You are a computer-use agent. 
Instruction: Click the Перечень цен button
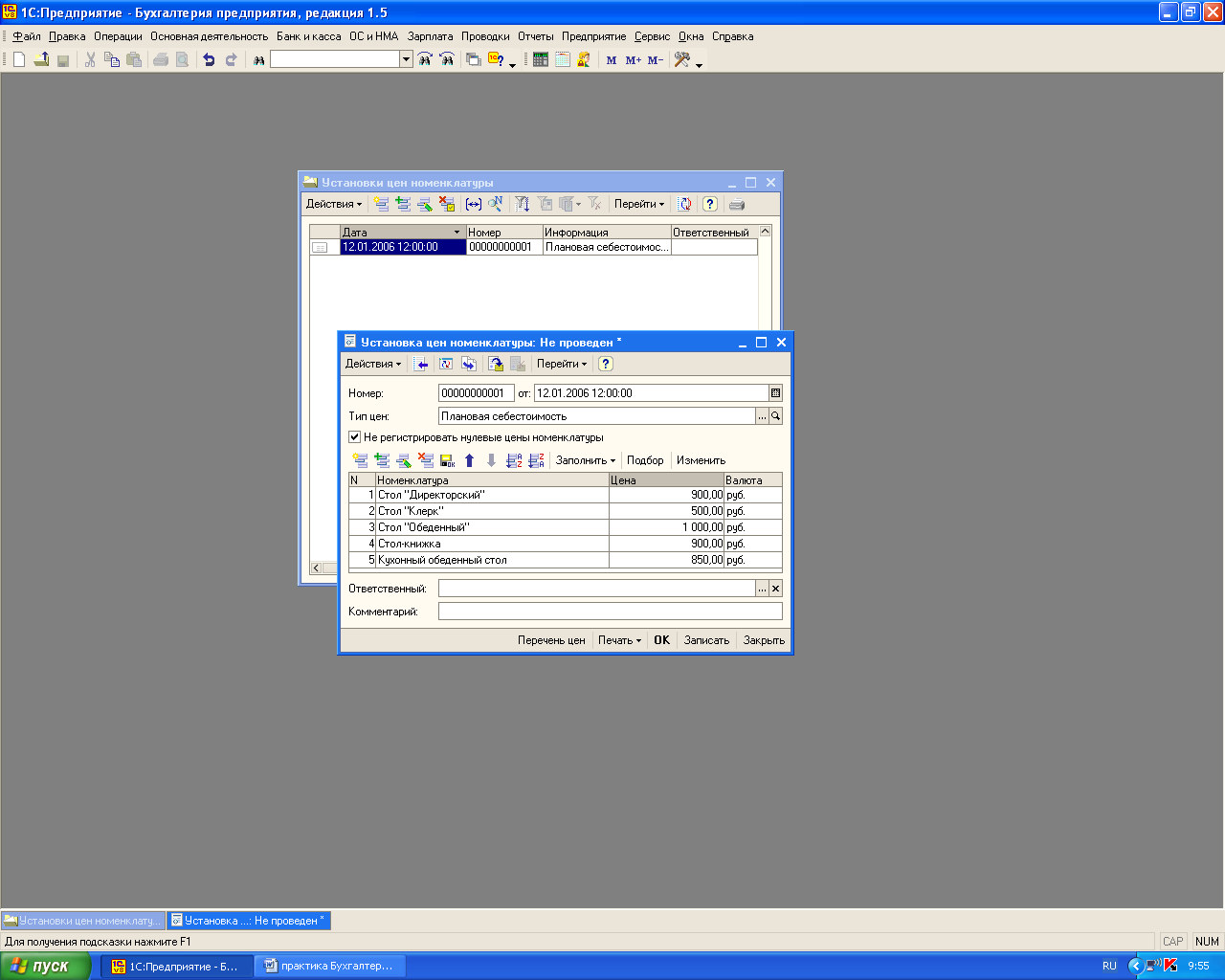551,640
